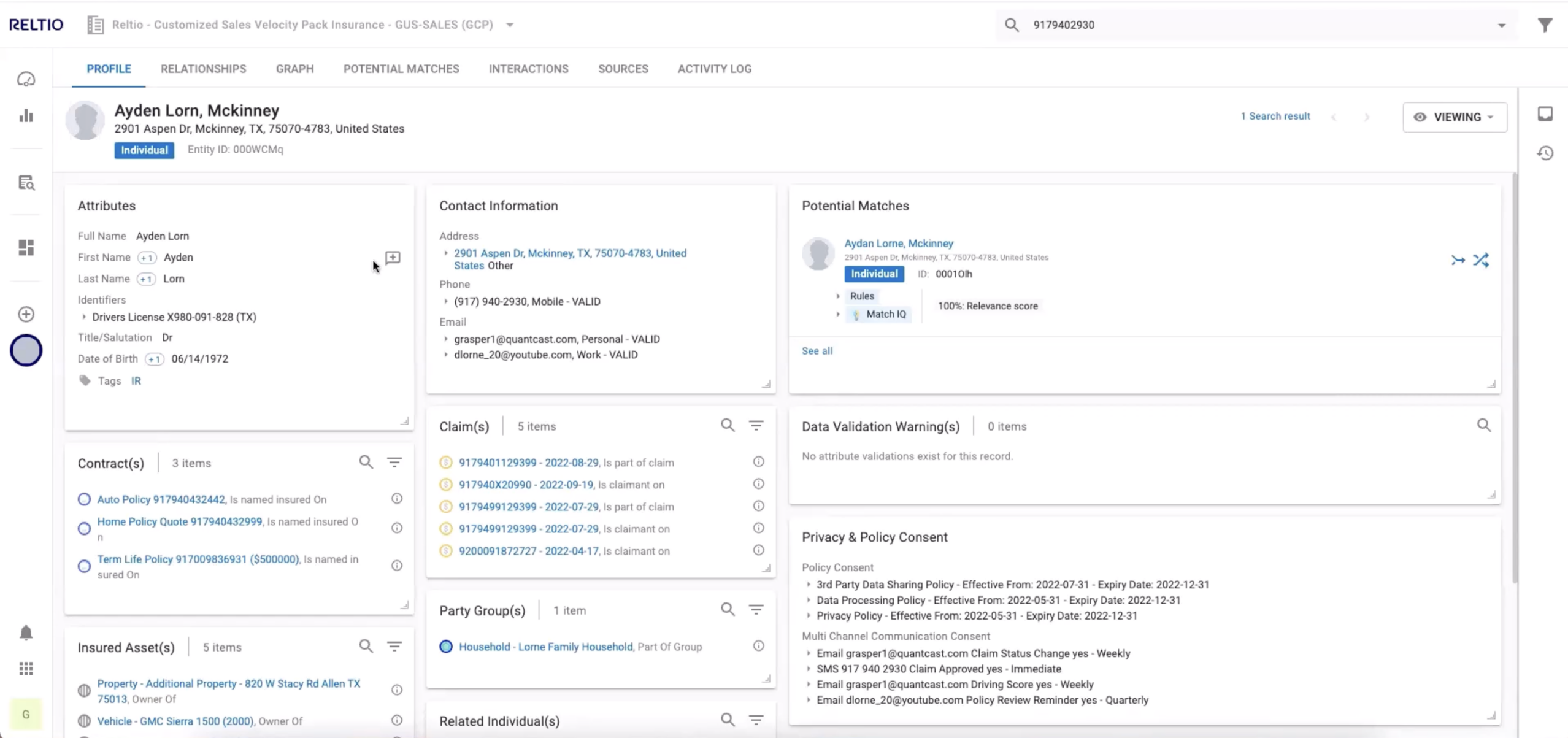Open the ACTIVITY LOG tab
1568x738 pixels.
pyautogui.click(x=714, y=69)
